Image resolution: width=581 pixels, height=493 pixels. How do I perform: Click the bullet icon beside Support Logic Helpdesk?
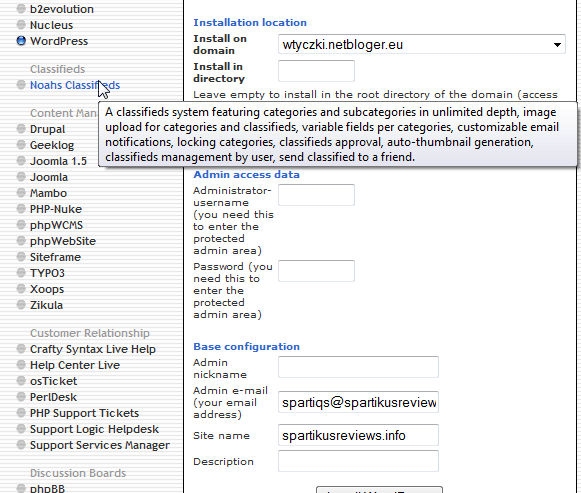click(21, 428)
